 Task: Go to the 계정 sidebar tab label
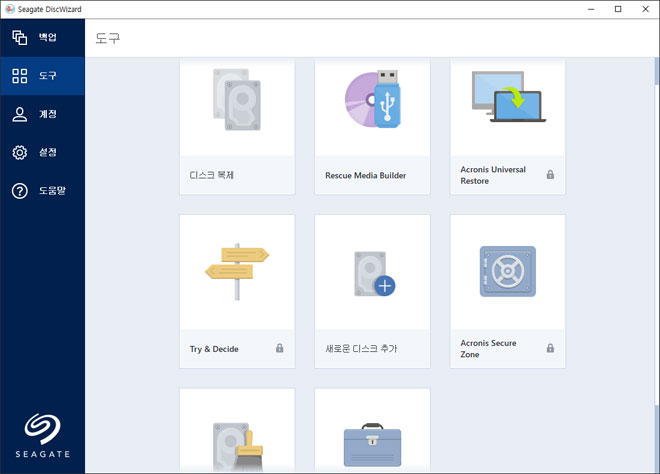(x=48, y=114)
